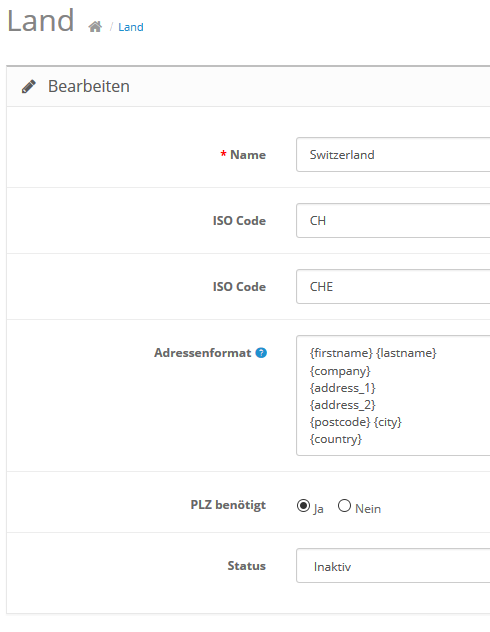Click the PLZ benötigt label

coord(228,505)
